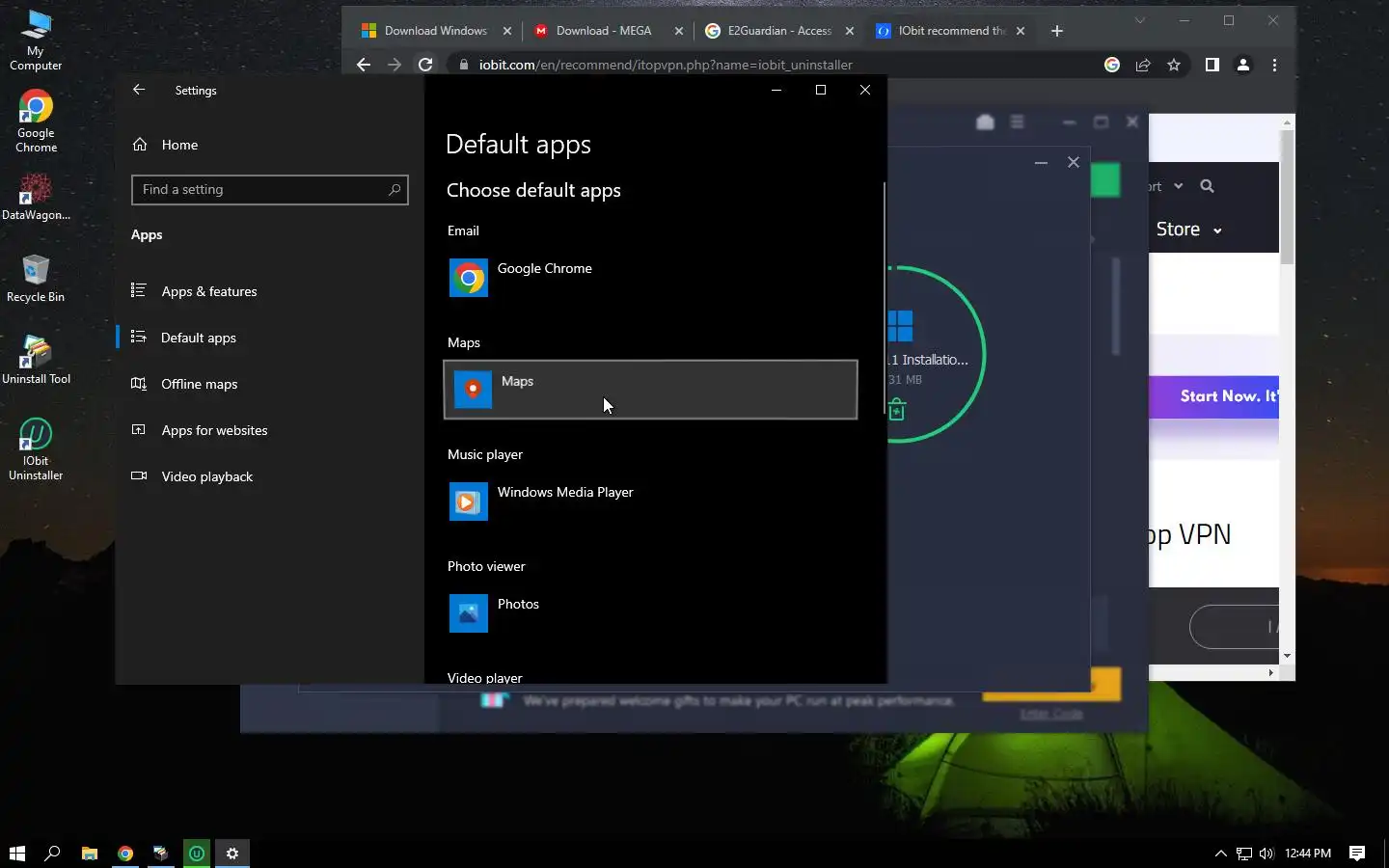The height and width of the screenshot is (868, 1389).
Task: Click search icon on IObit webpage
Action: [1207, 186]
